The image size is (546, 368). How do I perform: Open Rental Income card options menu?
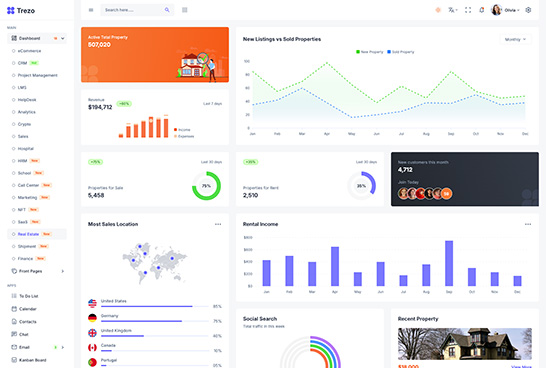tap(528, 224)
